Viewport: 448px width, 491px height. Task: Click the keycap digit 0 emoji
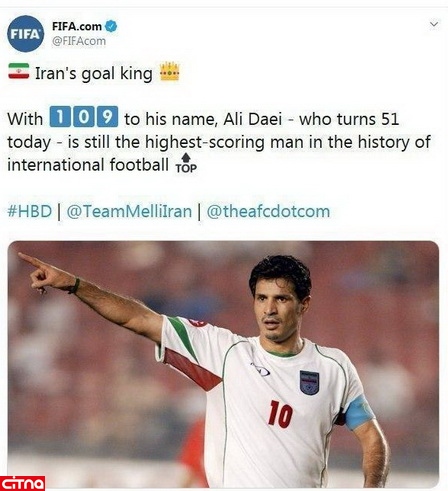click(x=84, y=116)
